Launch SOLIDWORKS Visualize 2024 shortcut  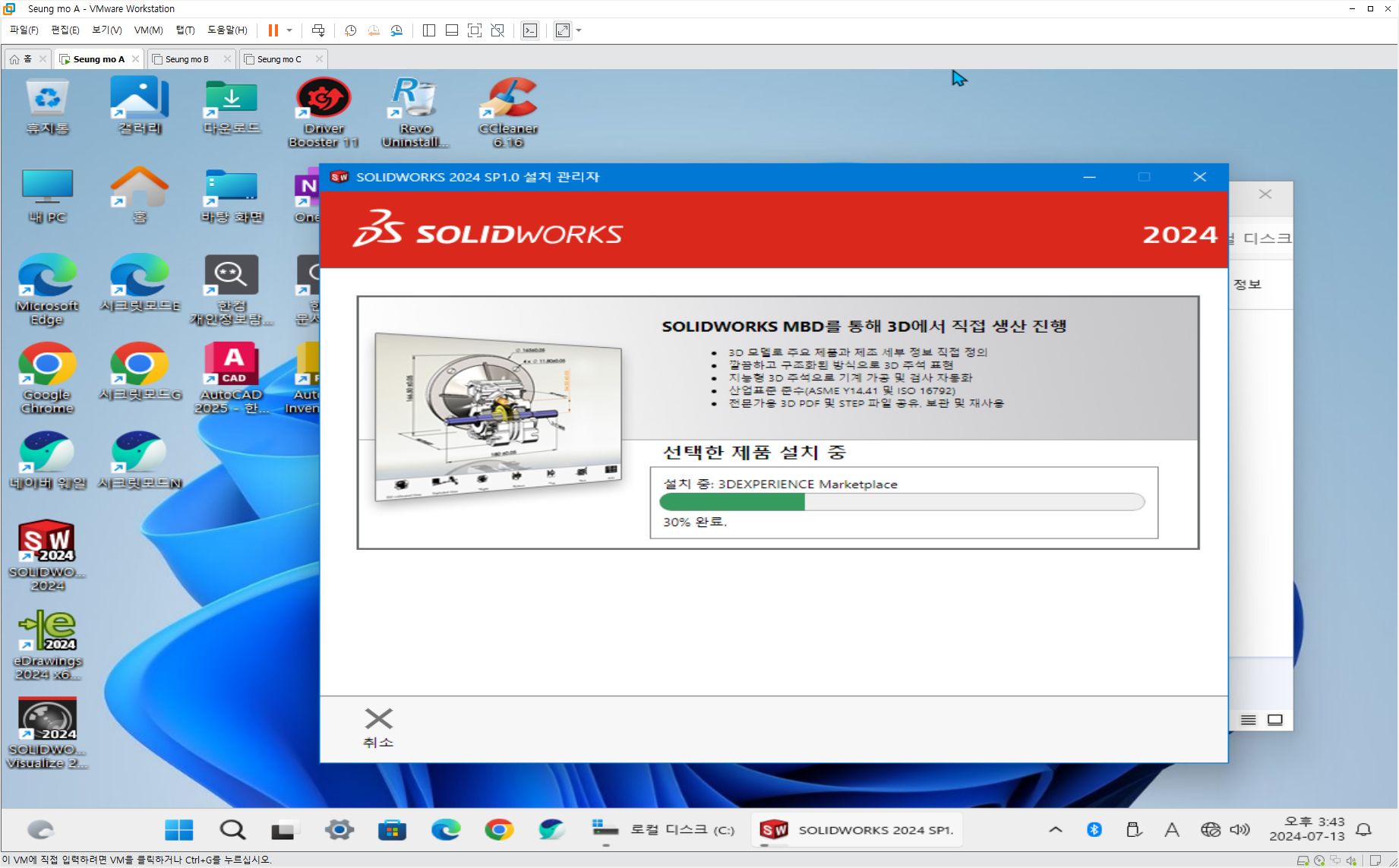point(47,734)
